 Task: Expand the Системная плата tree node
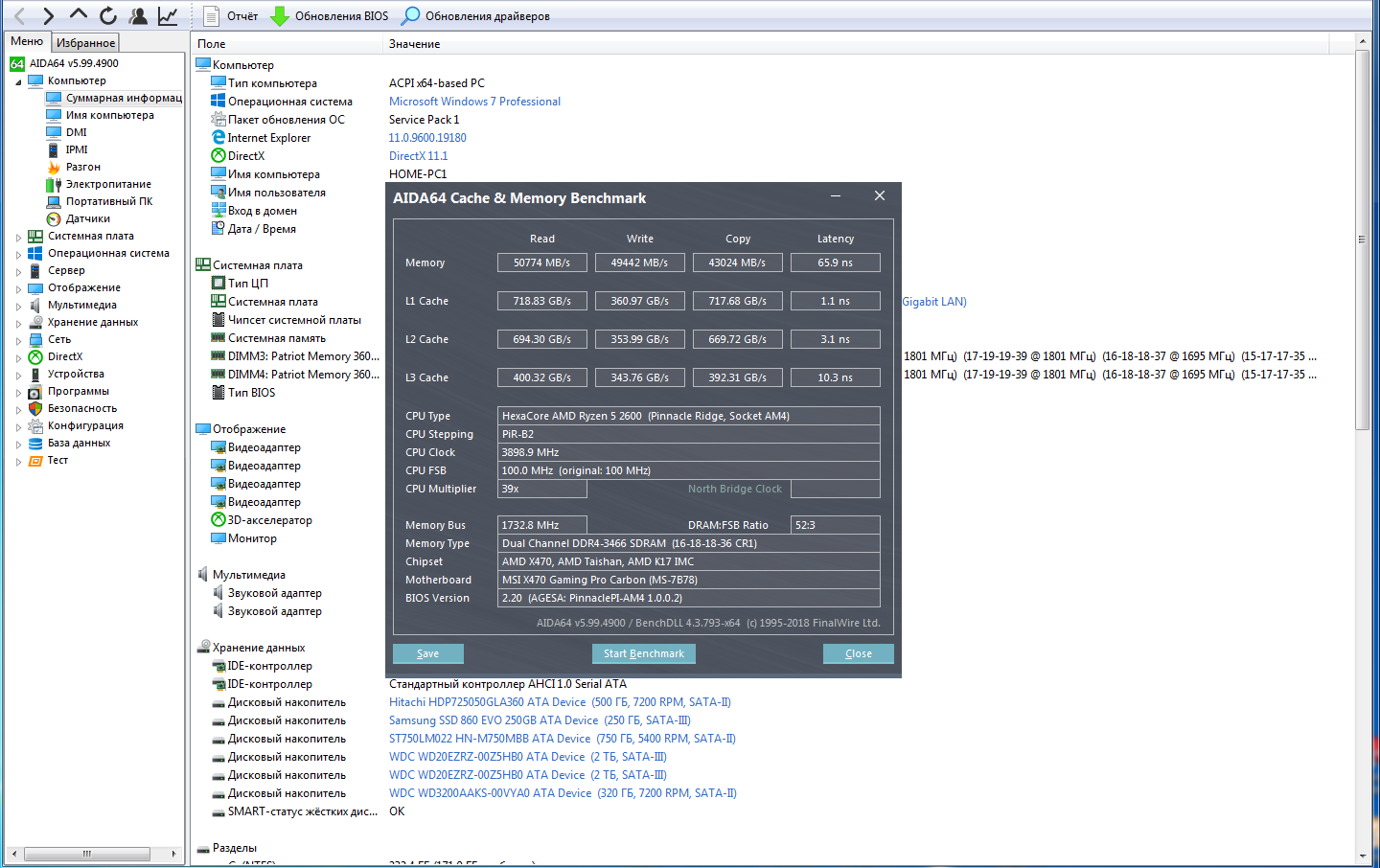pos(18,237)
